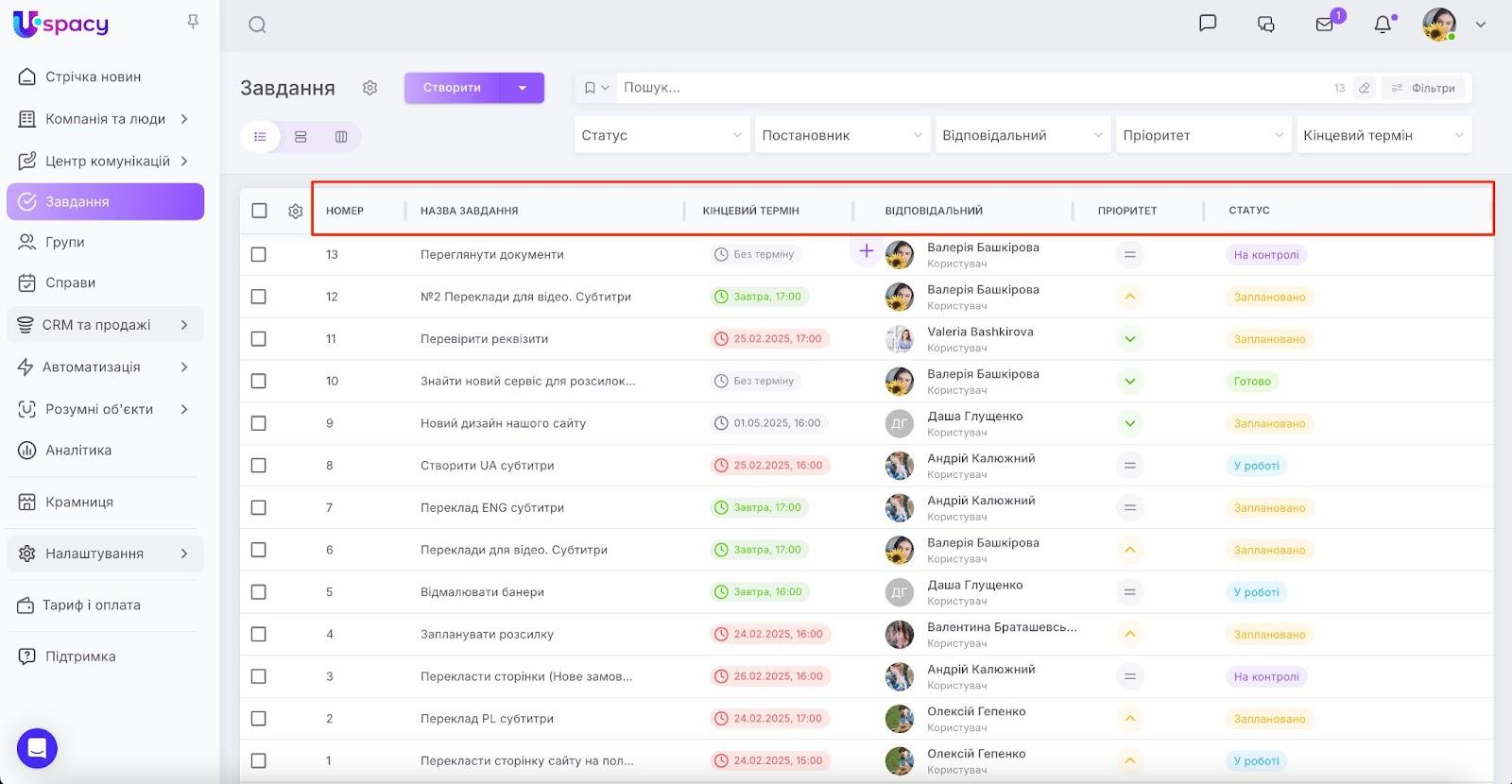Viewport: 1512px width, 784px height.
Task: Click the search magnifier icon in top bar
Action: click(x=257, y=25)
